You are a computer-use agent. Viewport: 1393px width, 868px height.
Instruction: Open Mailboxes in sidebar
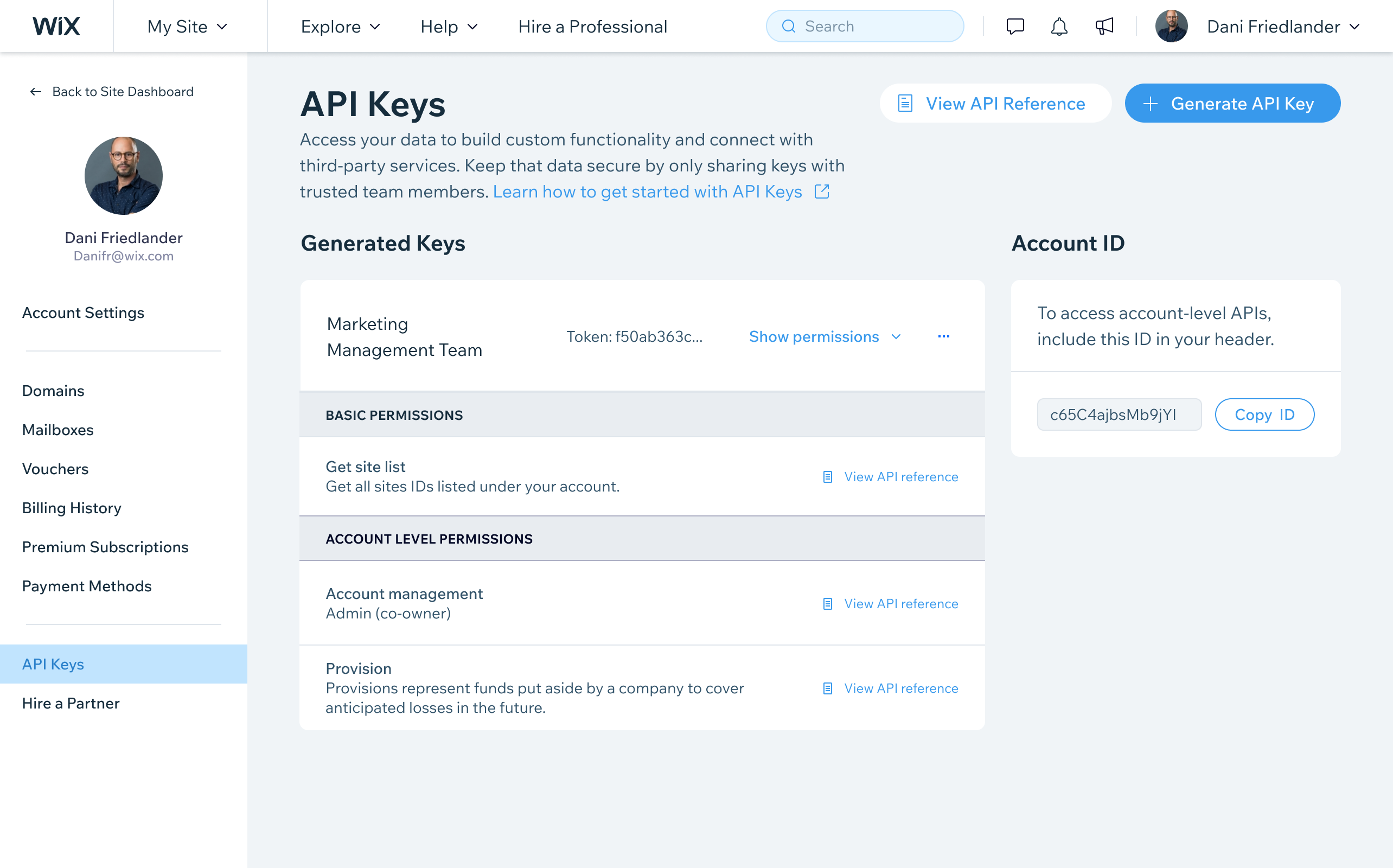click(x=58, y=430)
